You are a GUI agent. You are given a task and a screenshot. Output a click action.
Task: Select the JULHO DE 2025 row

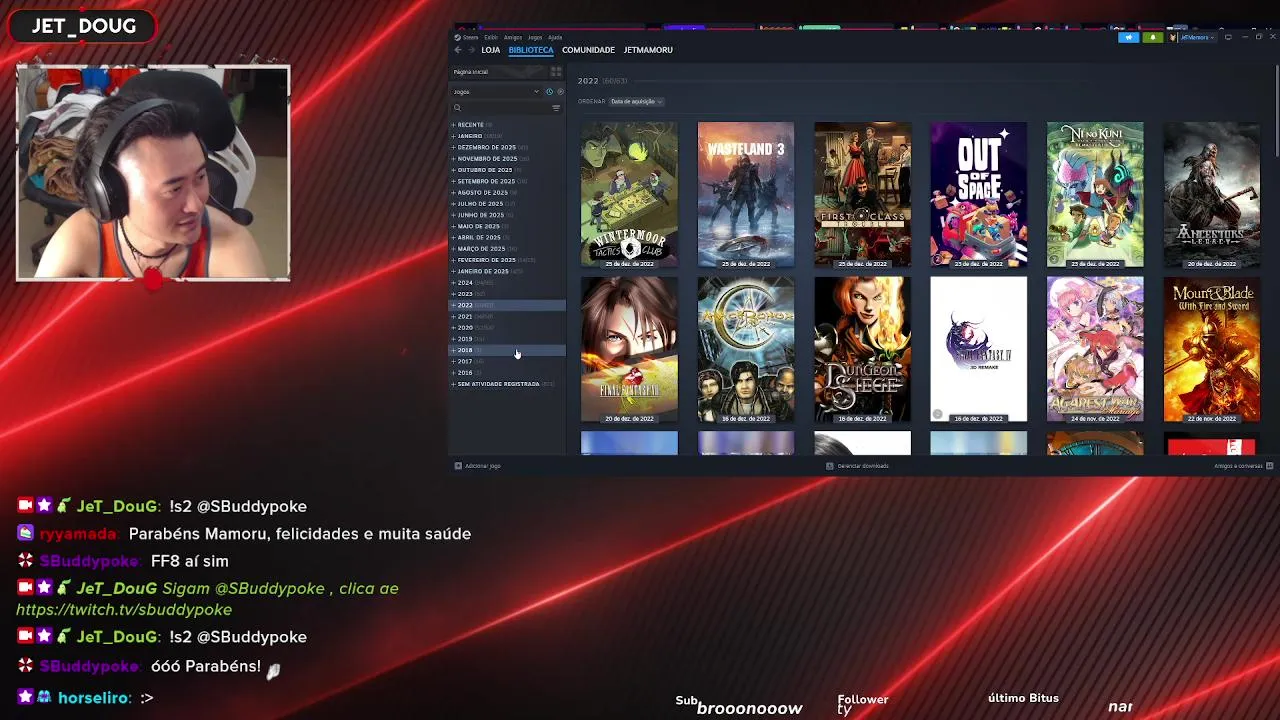click(x=507, y=204)
